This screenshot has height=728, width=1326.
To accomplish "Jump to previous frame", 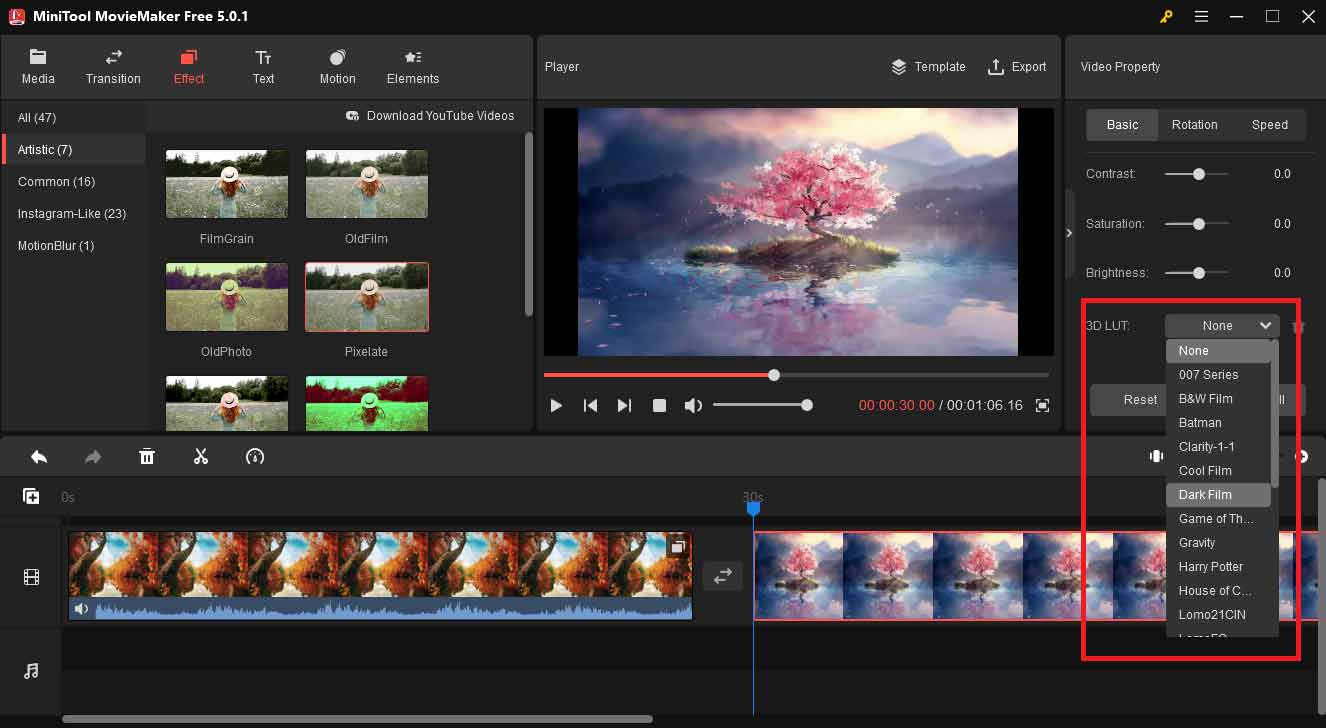I will tap(590, 405).
